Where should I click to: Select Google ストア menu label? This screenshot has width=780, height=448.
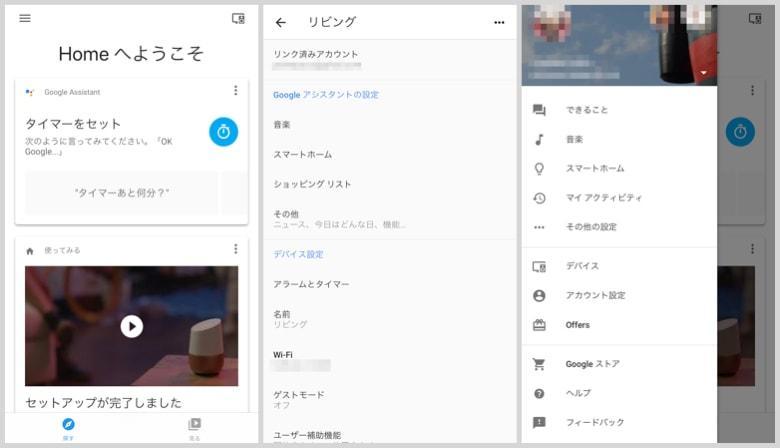point(592,364)
